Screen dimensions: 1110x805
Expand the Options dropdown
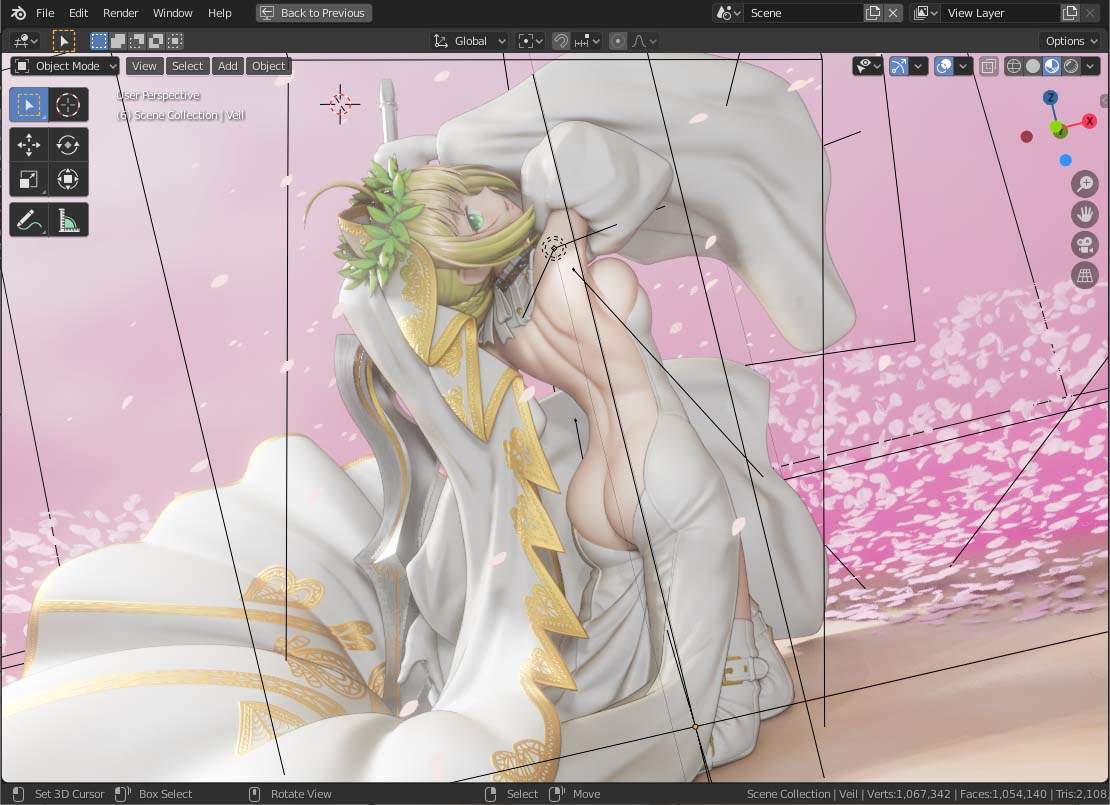pos(1070,41)
